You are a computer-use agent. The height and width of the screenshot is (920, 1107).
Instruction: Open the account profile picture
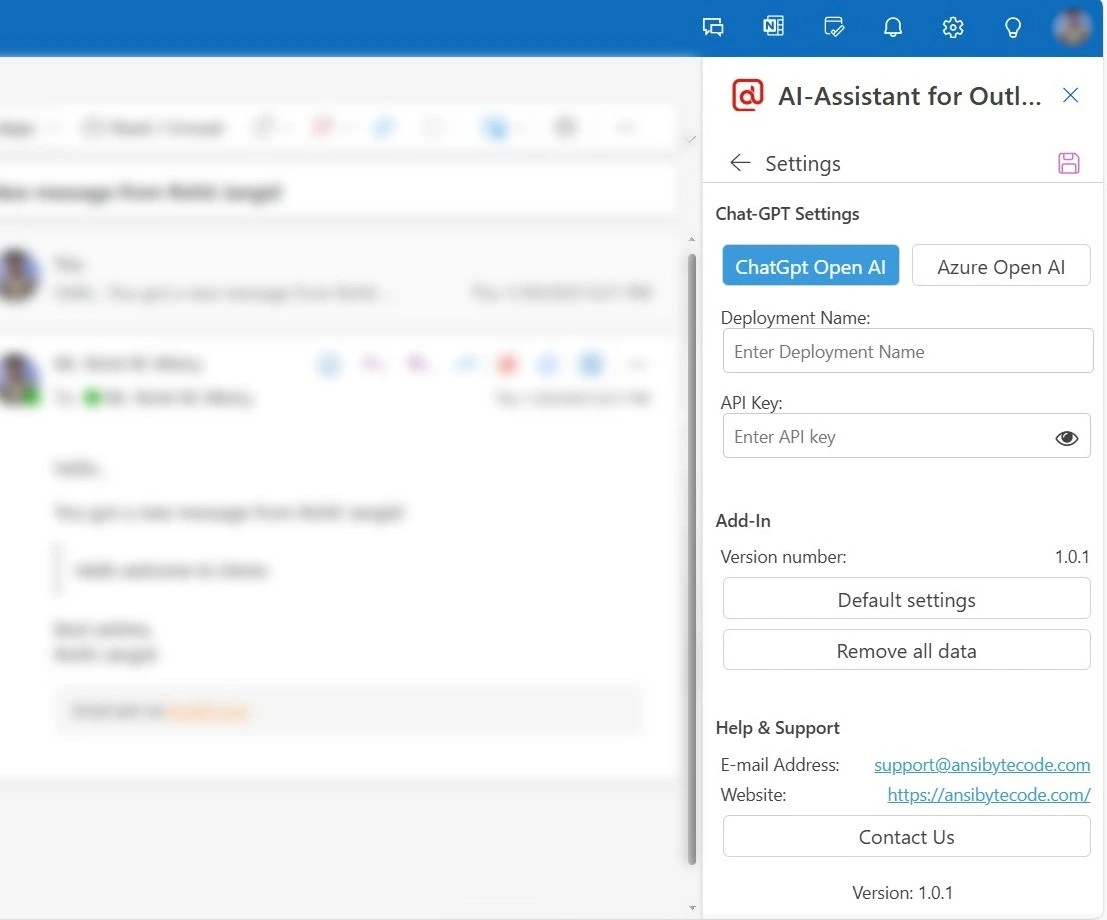[x=1072, y=27]
